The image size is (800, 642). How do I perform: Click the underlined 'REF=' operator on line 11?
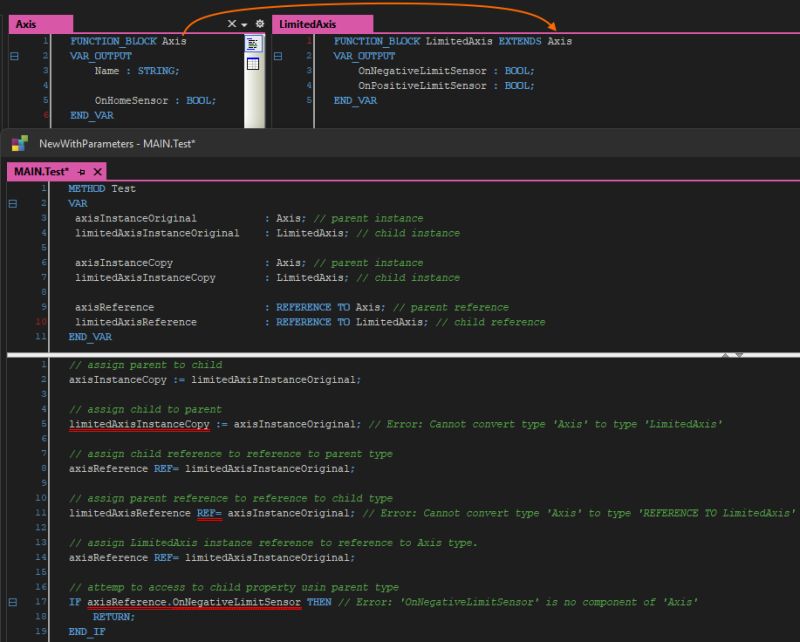pyautogui.click(x=209, y=513)
